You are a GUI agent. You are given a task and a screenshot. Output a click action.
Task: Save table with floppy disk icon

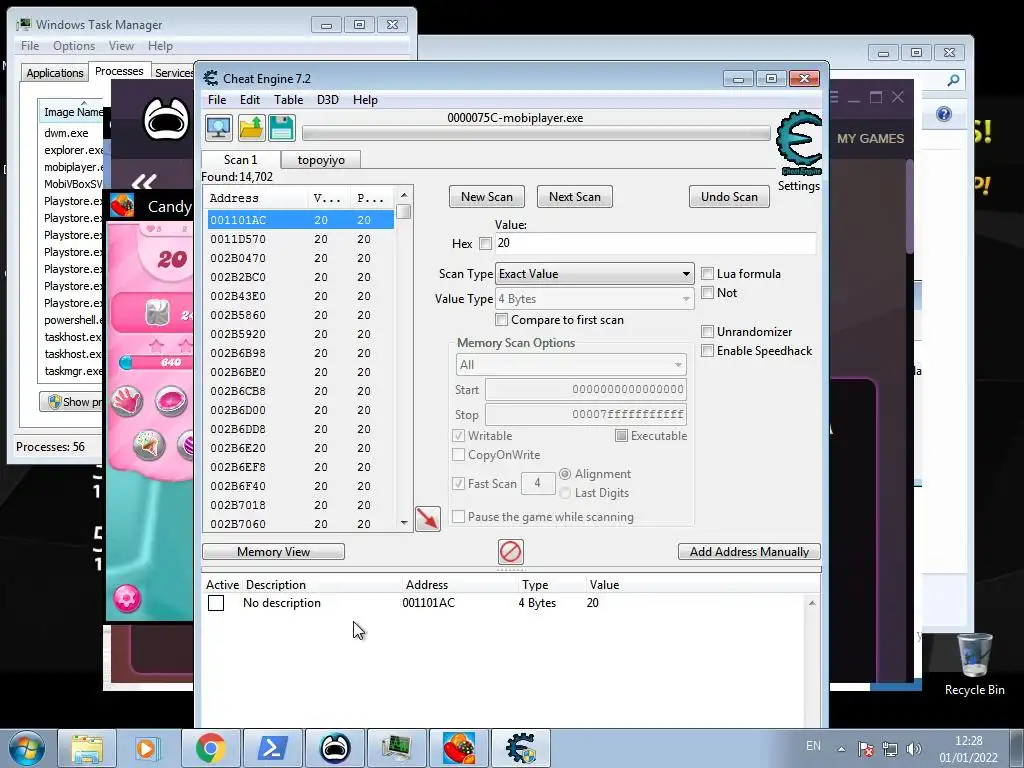click(281, 128)
